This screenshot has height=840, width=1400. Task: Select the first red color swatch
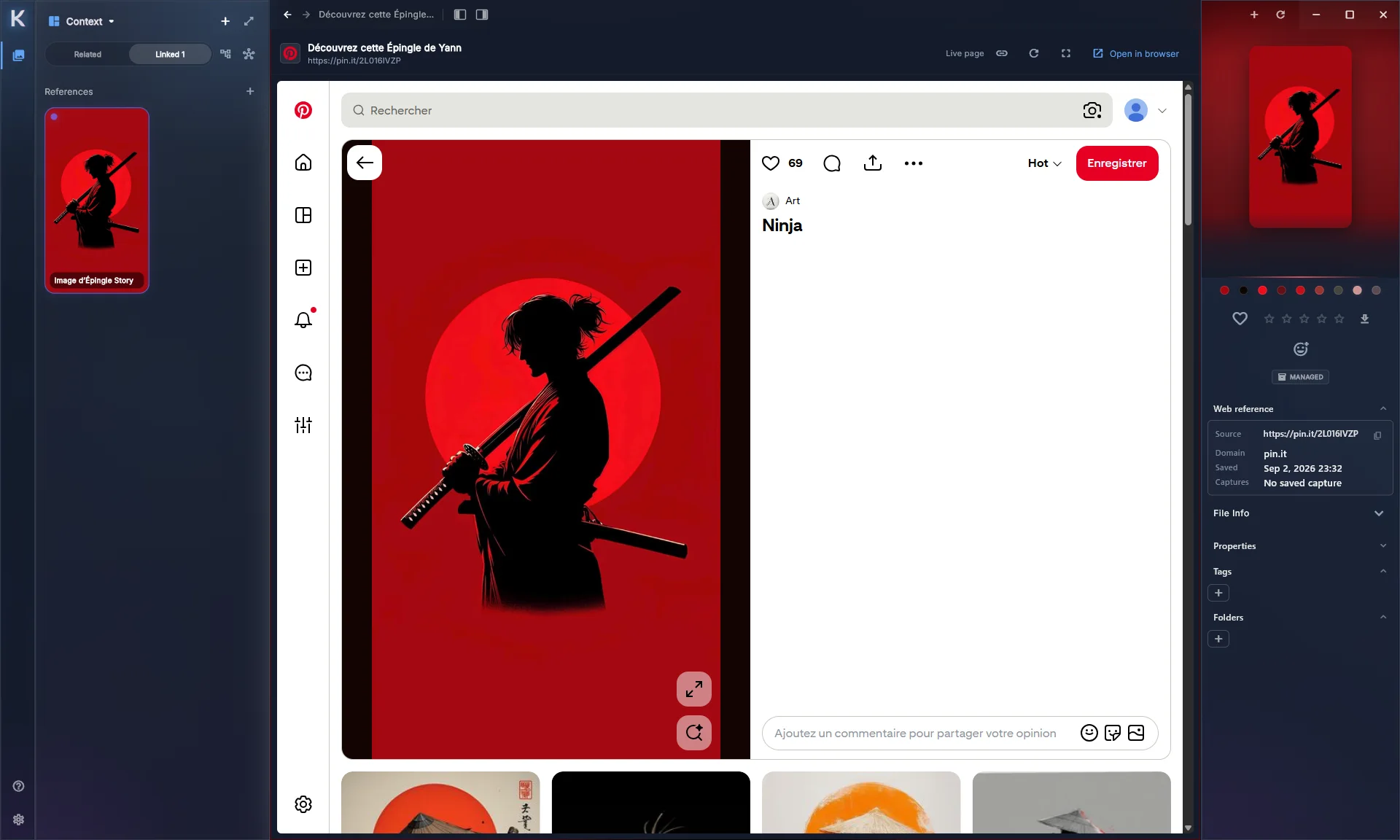[1224, 290]
